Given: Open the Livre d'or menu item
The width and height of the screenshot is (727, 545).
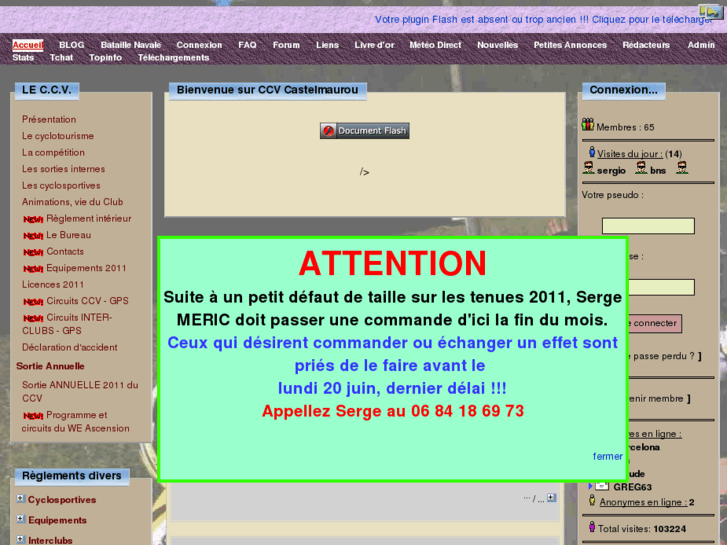Looking at the screenshot, I should pyautogui.click(x=374, y=45).
